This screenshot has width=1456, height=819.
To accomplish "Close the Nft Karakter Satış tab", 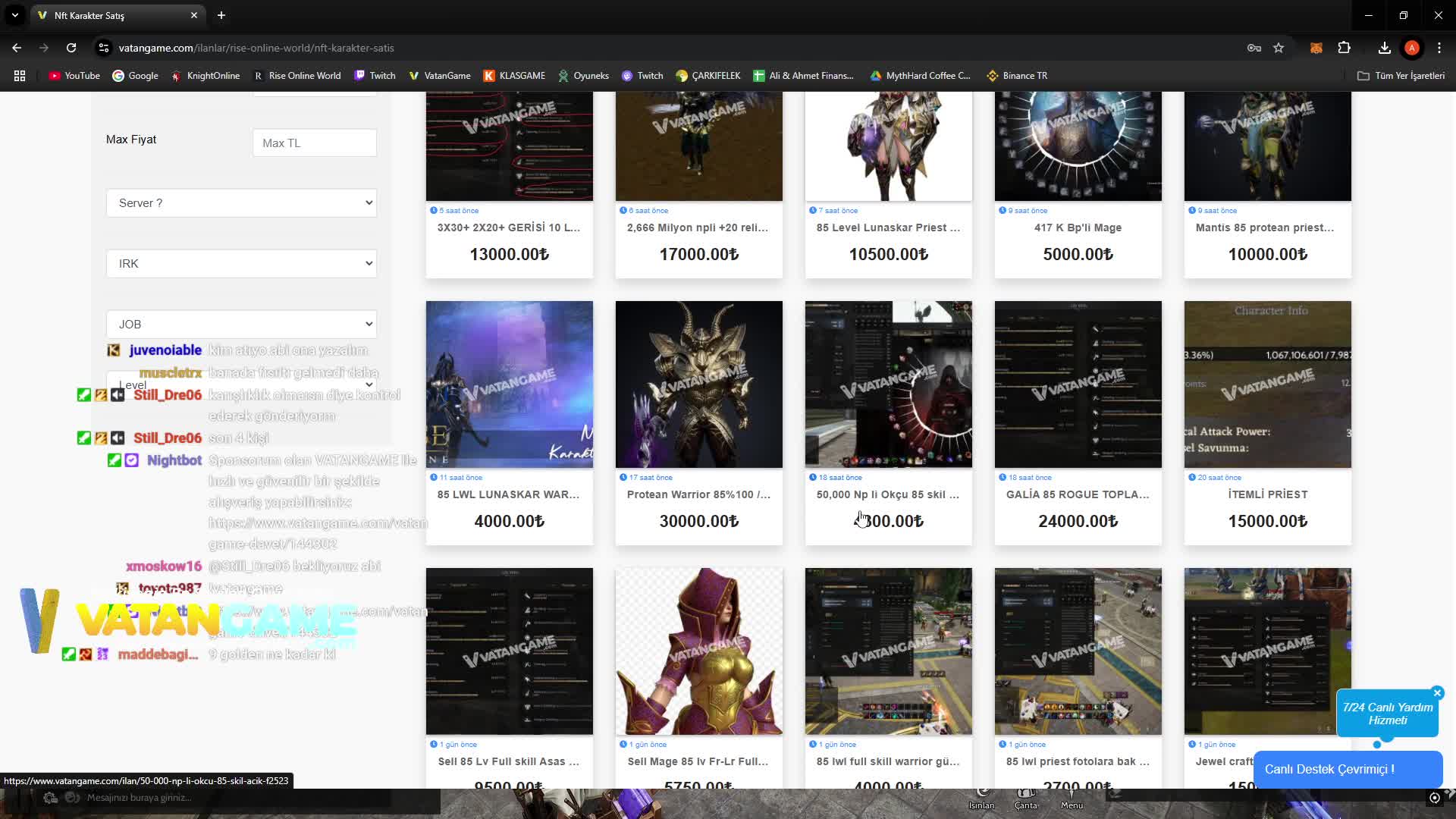I will [x=194, y=15].
